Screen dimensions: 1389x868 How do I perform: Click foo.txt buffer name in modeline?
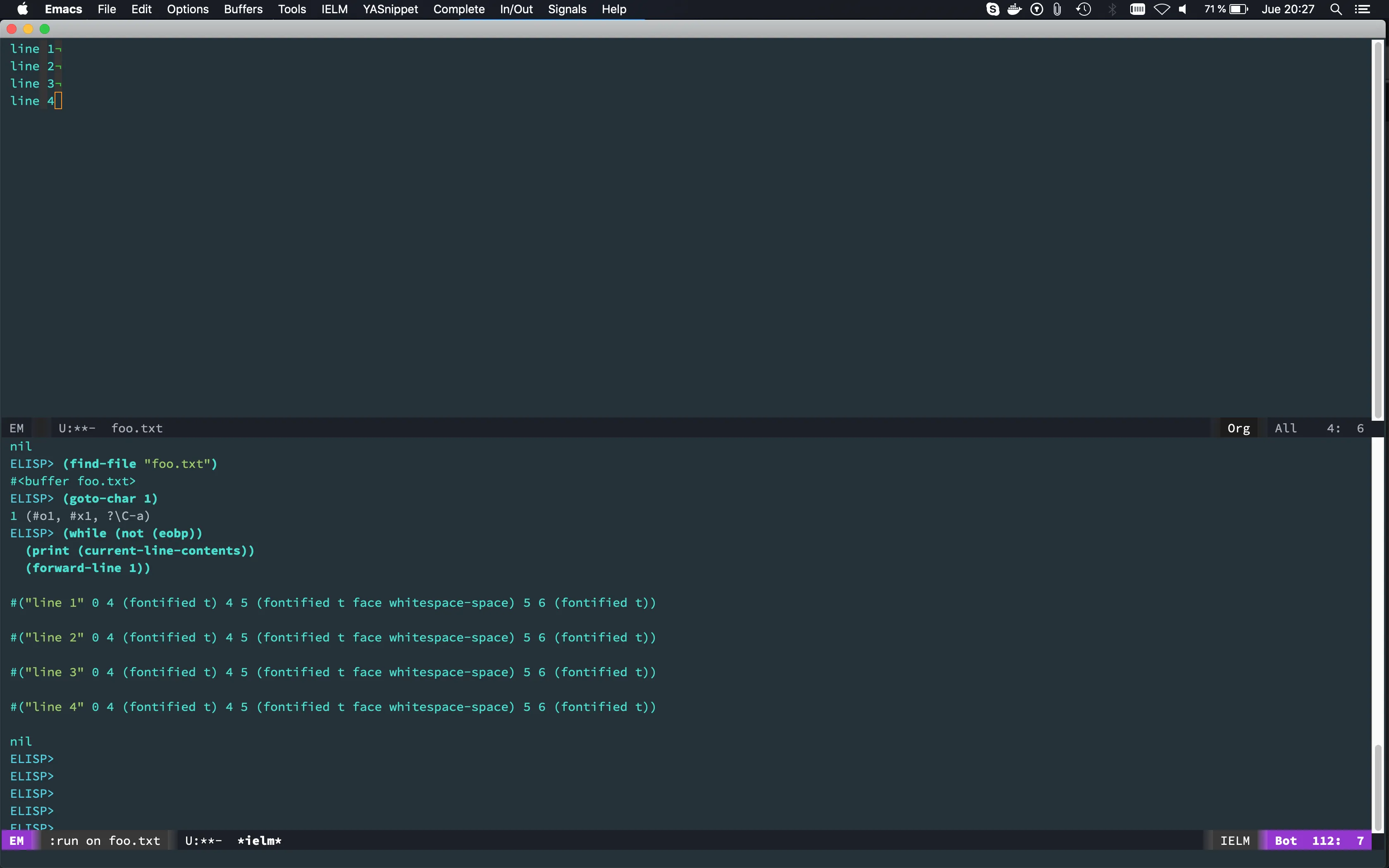coord(136,428)
